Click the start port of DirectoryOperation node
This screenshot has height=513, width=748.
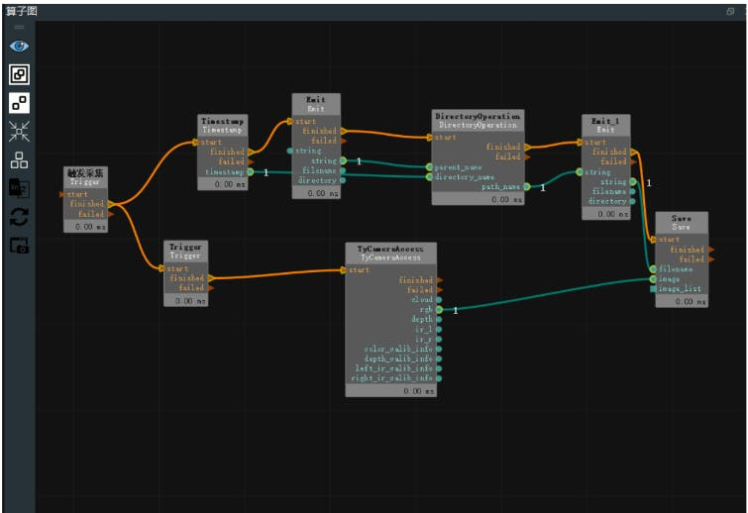[x=429, y=137]
